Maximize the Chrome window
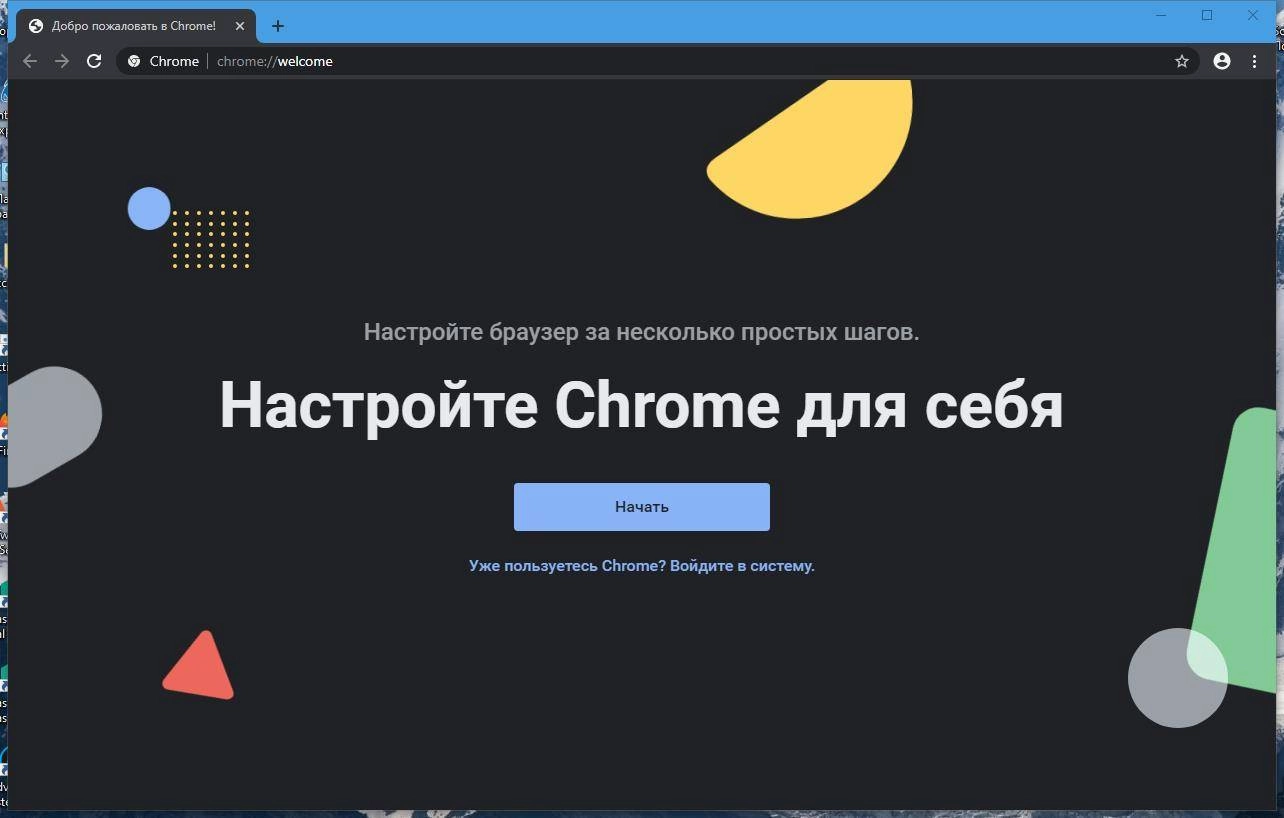1284x818 pixels. [1207, 15]
